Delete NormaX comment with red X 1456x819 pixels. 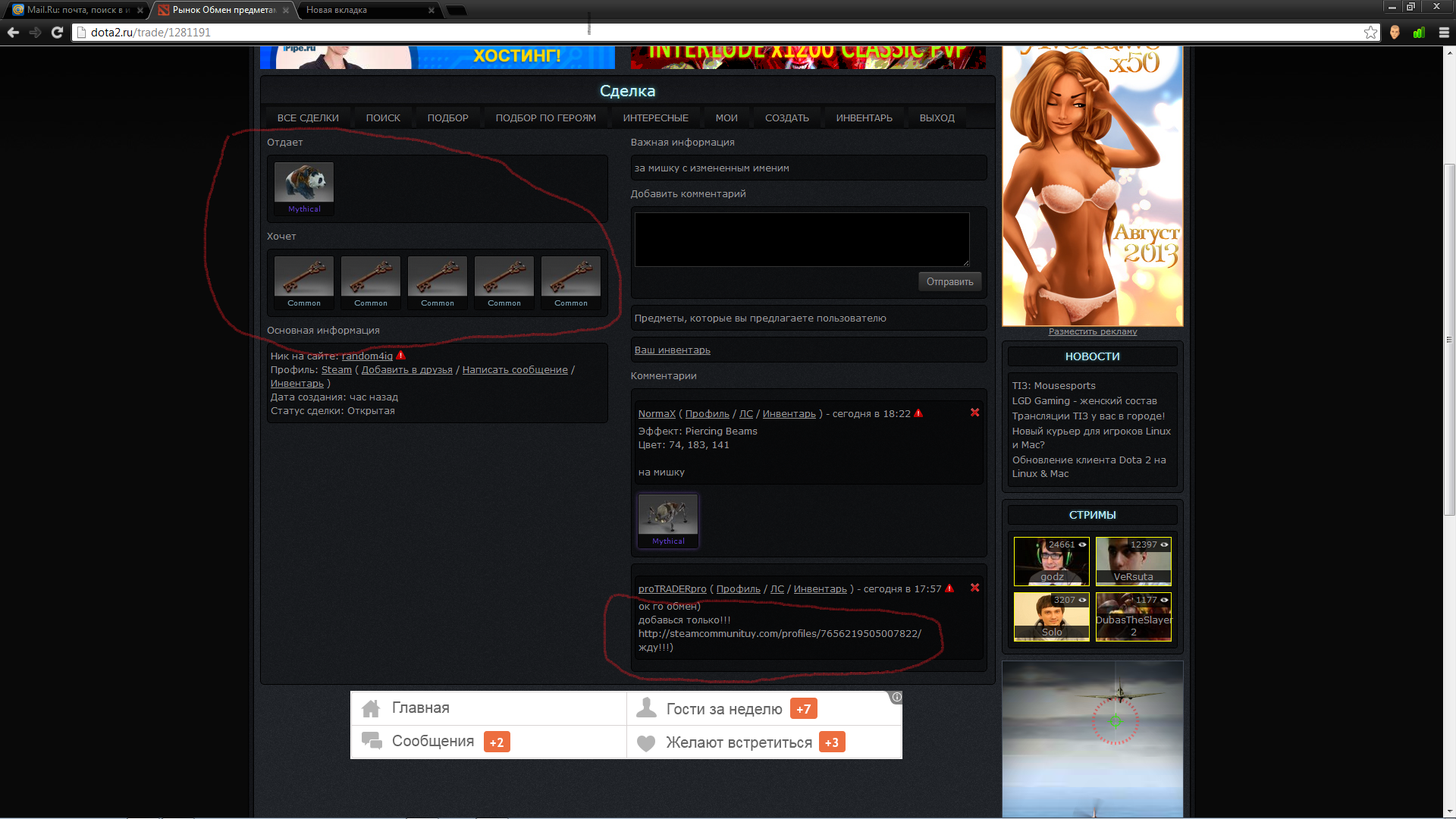pyautogui.click(x=974, y=413)
